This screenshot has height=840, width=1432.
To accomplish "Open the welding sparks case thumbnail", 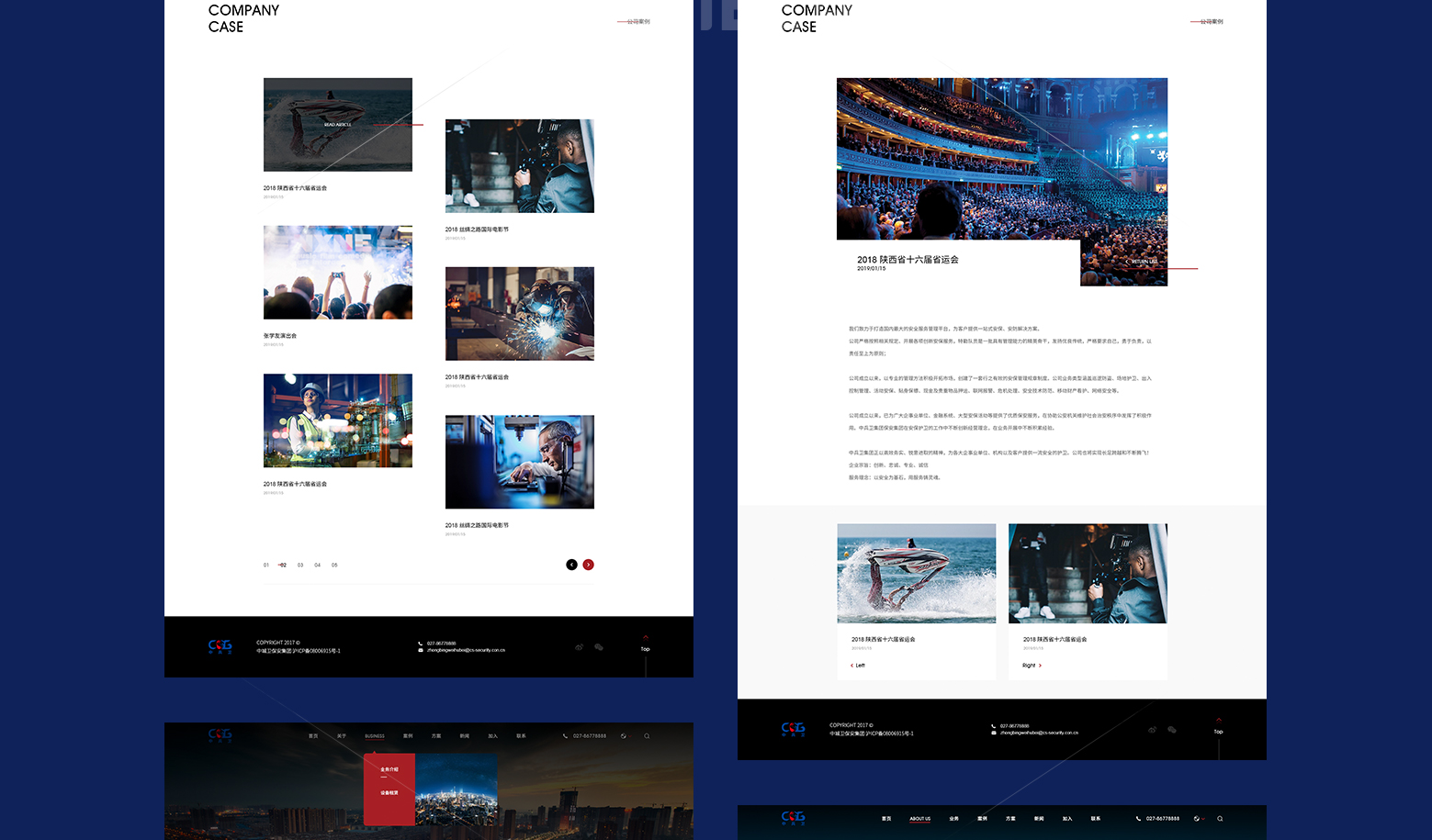I will pyautogui.click(x=519, y=314).
